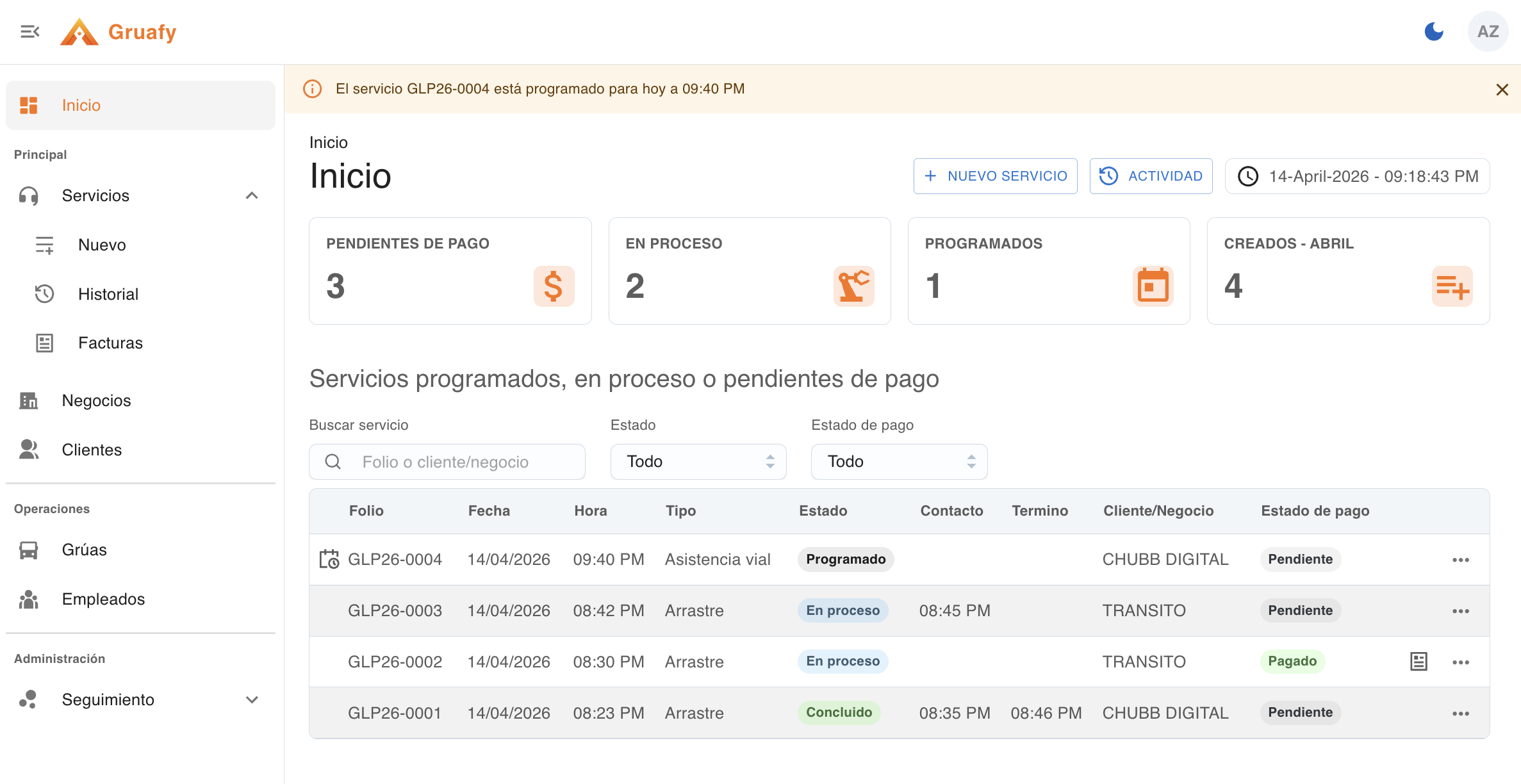Click Asistencia vial in the first row
1521x784 pixels.
[x=718, y=559]
